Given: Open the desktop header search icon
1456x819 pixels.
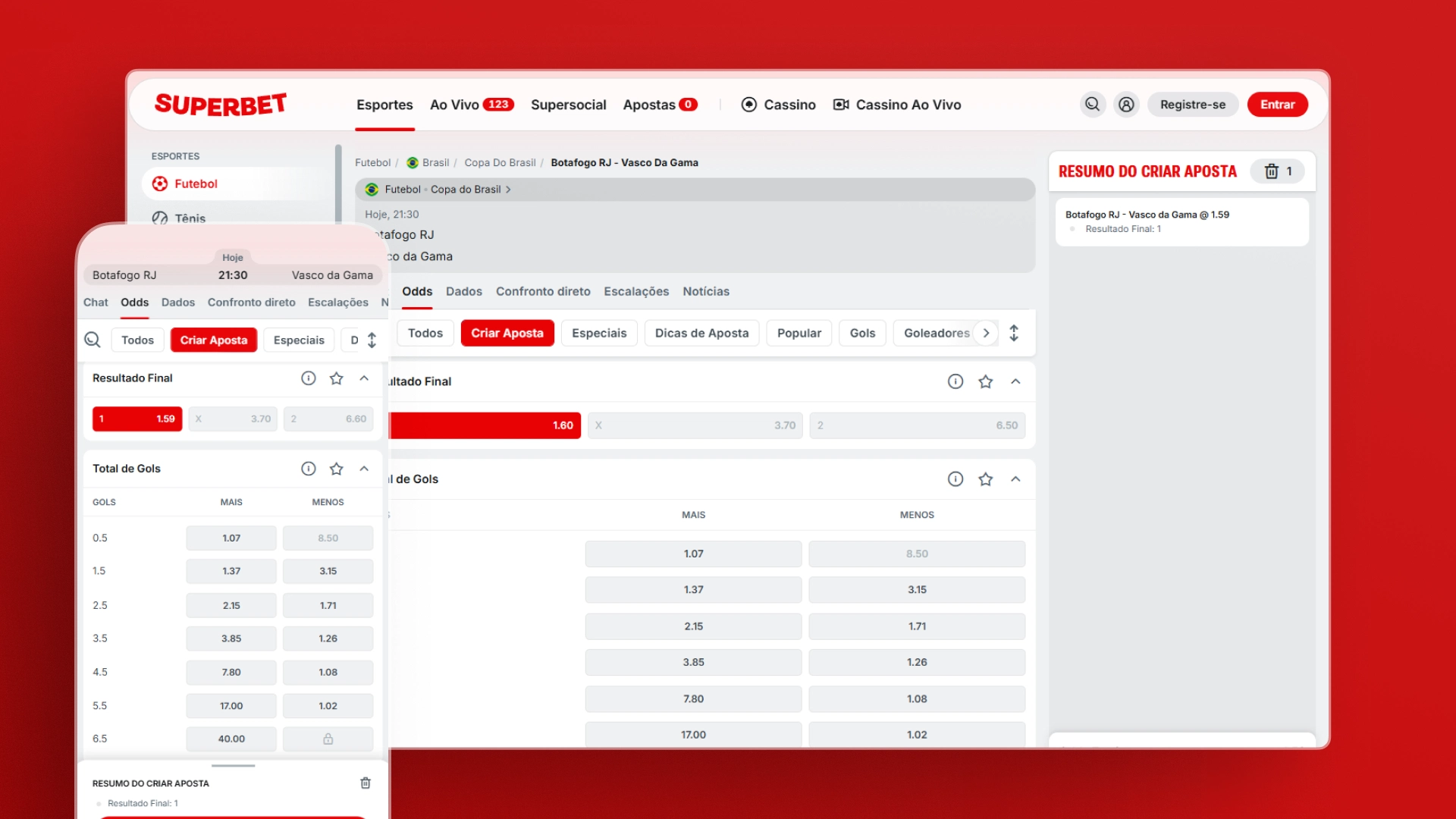Looking at the screenshot, I should click(1092, 105).
